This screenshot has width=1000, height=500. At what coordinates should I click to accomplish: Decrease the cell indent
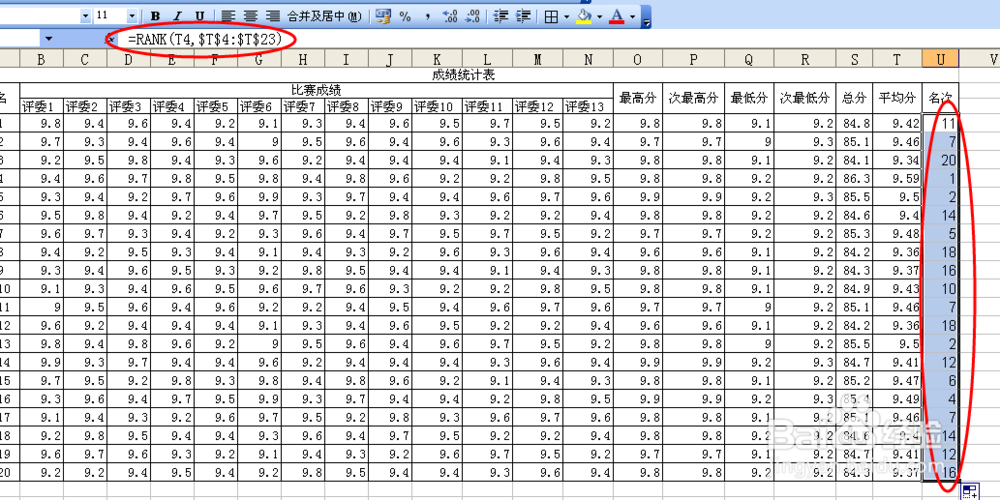click(x=501, y=17)
